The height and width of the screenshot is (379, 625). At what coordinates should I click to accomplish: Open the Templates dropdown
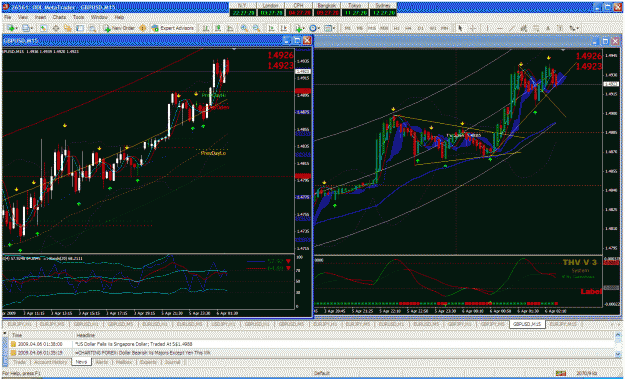pos(329,28)
